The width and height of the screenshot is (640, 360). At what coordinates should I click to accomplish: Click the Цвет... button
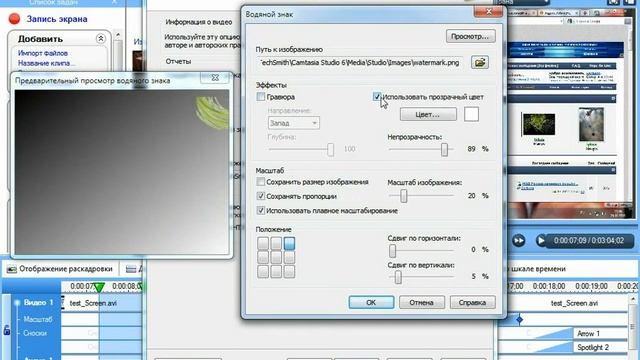point(428,115)
